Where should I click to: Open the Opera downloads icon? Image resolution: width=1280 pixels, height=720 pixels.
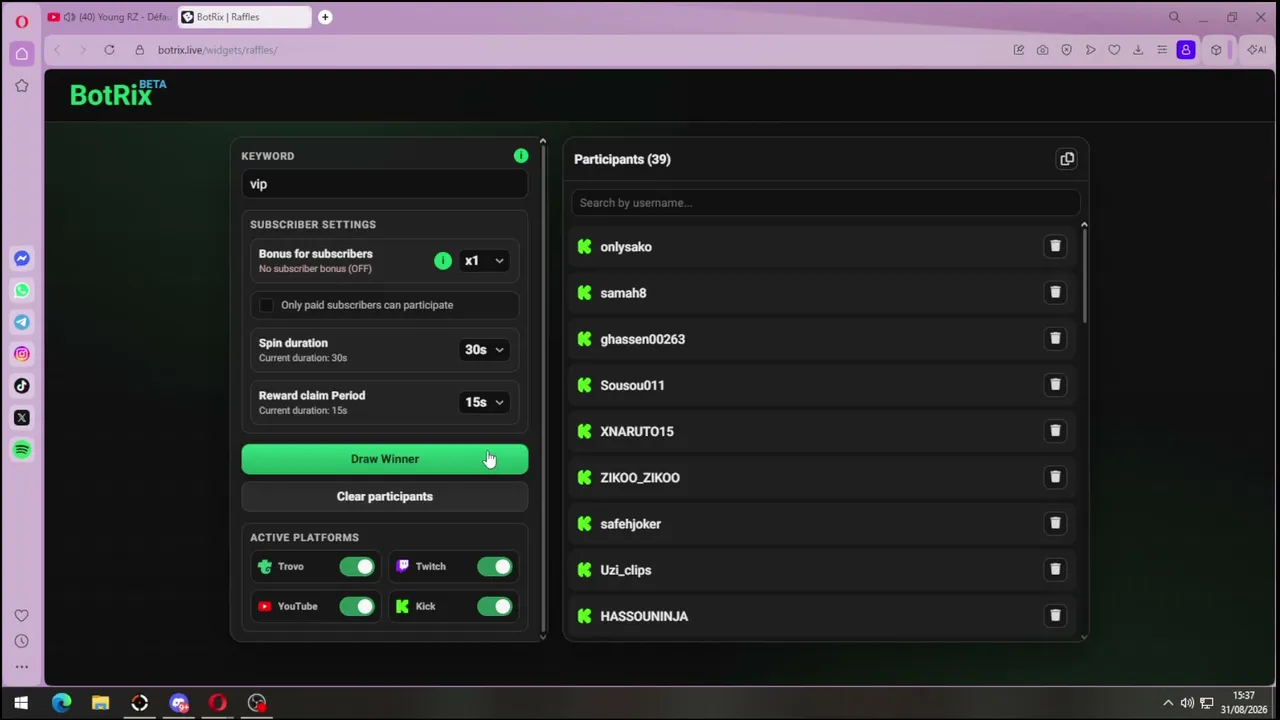click(1138, 50)
